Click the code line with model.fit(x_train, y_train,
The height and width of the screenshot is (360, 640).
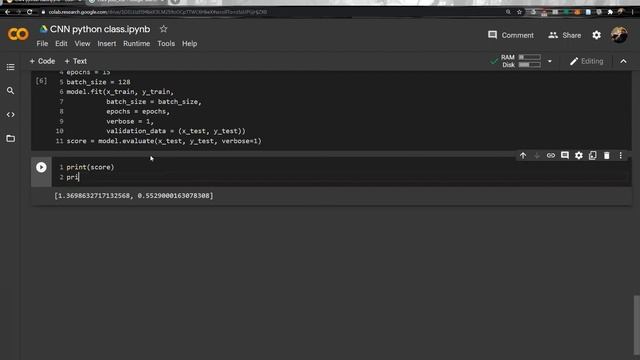(x=120, y=92)
